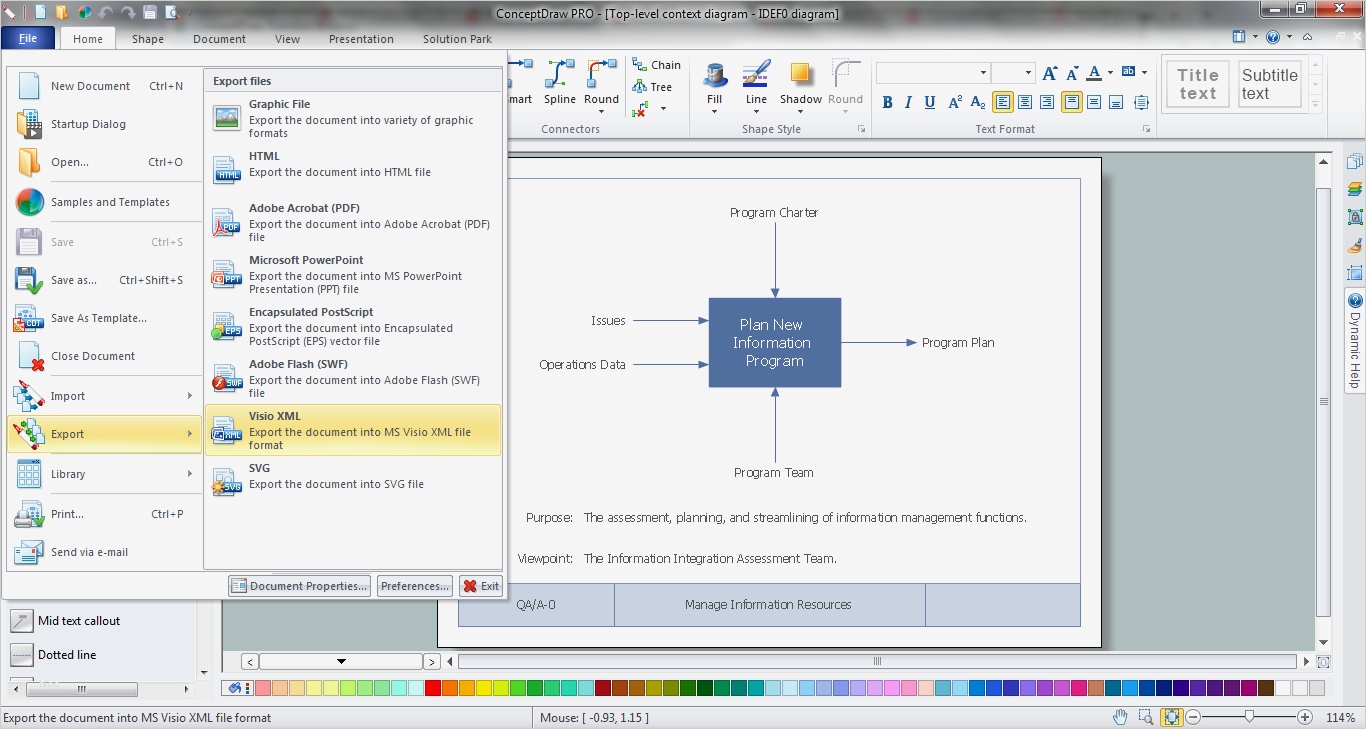1366x729 pixels.
Task: Choose the Chain connector mode
Action: coord(656,65)
